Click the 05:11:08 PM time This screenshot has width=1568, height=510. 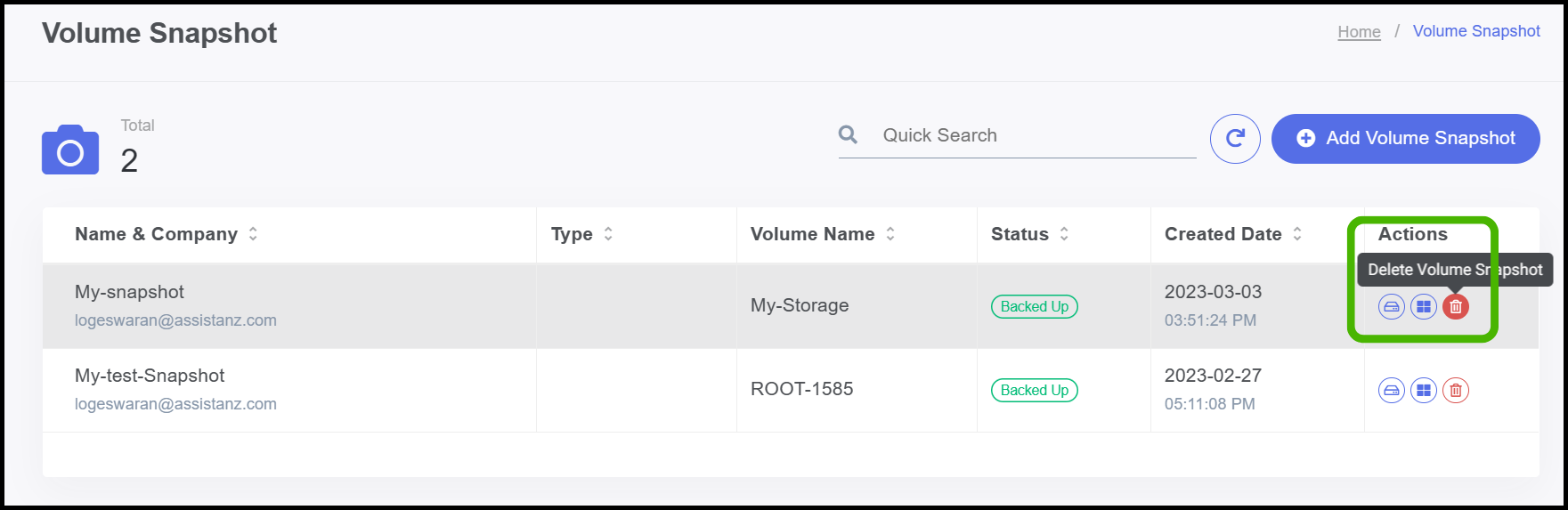tap(1209, 404)
